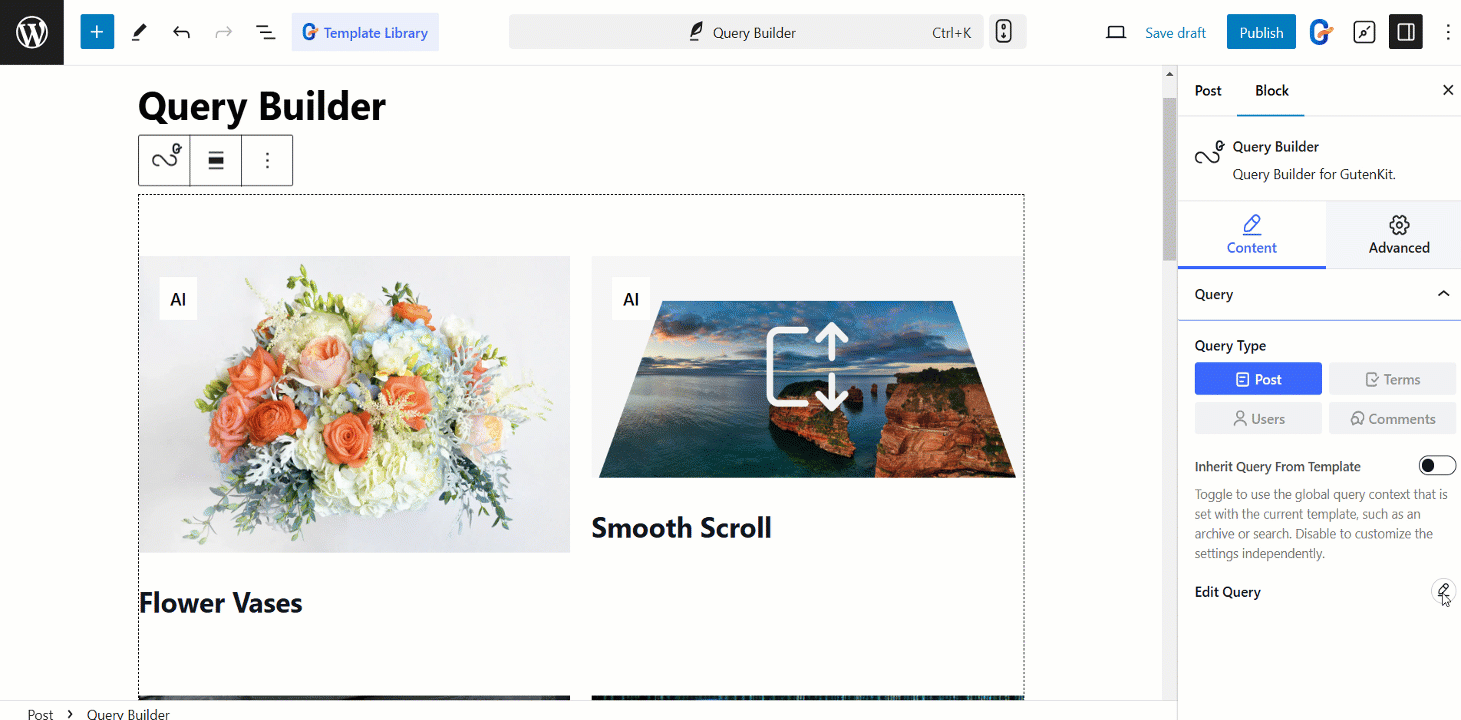Click the WordPress logo
The width and height of the screenshot is (1461, 720).
coord(32,32)
